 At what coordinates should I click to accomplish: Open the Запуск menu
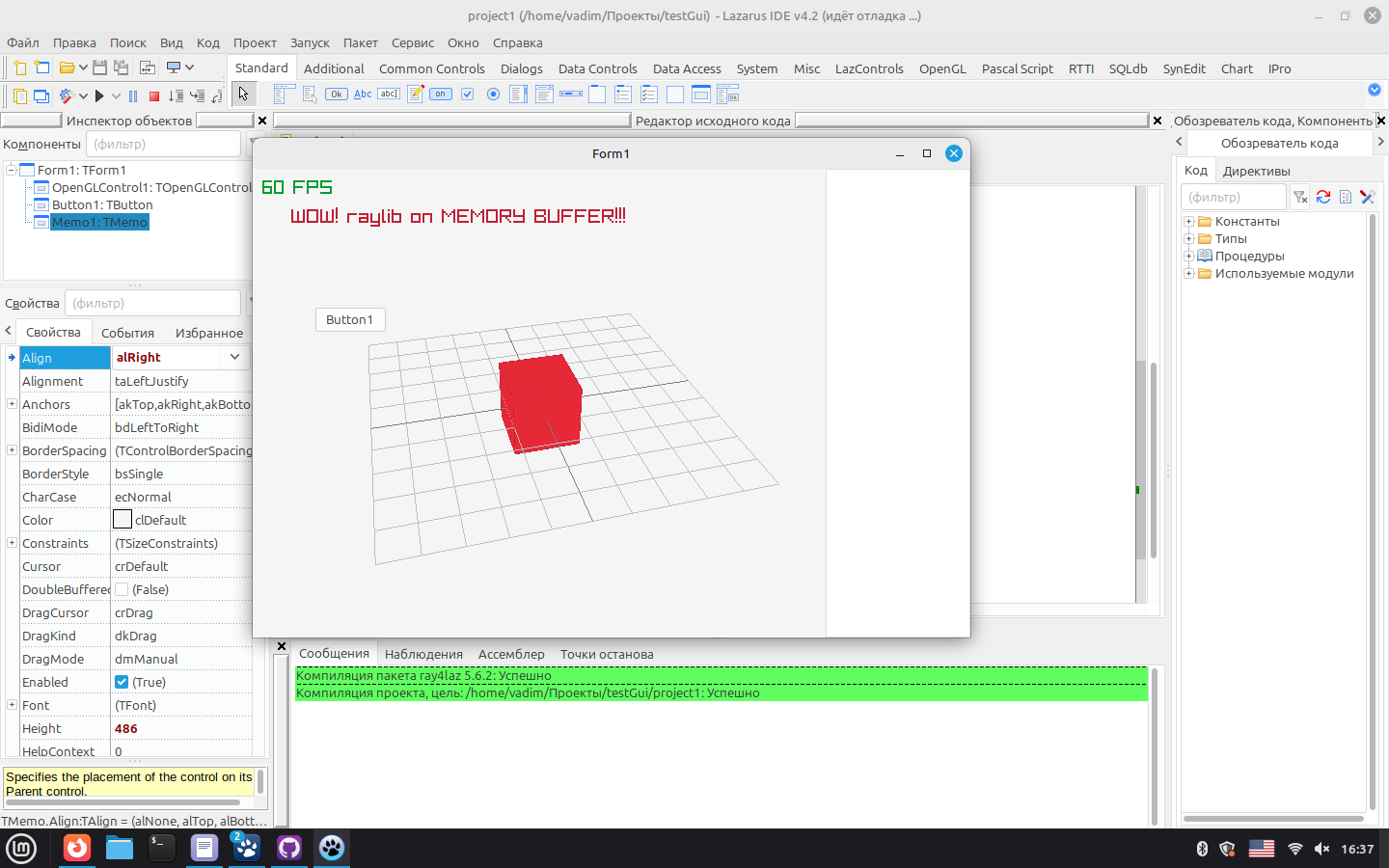tap(309, 42)
